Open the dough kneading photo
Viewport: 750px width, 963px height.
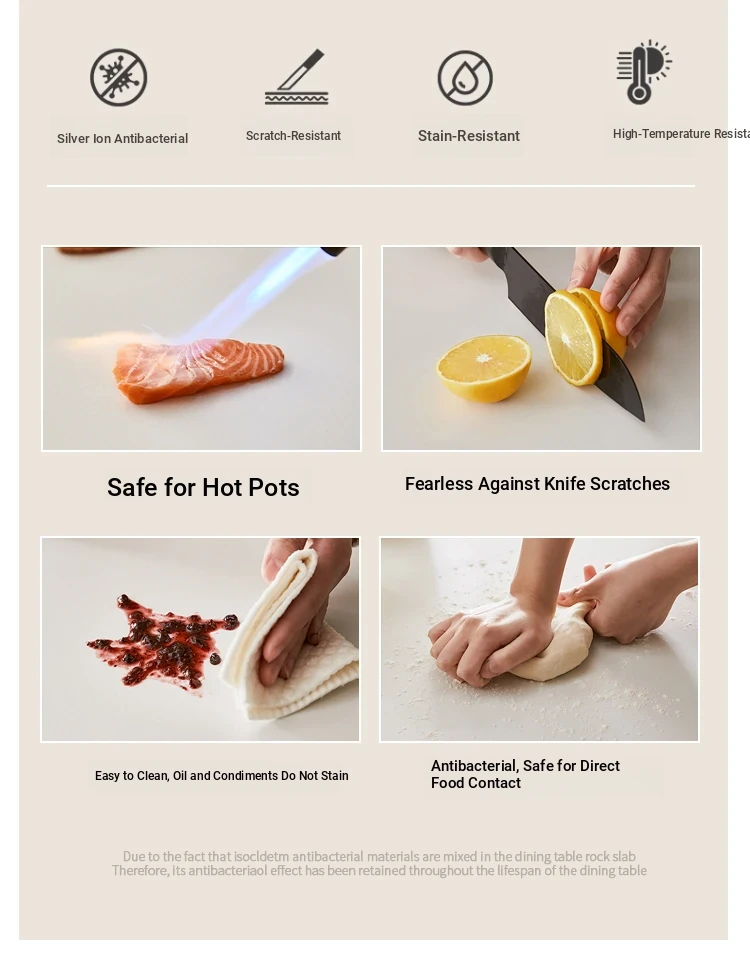click(x=539, y=639)
